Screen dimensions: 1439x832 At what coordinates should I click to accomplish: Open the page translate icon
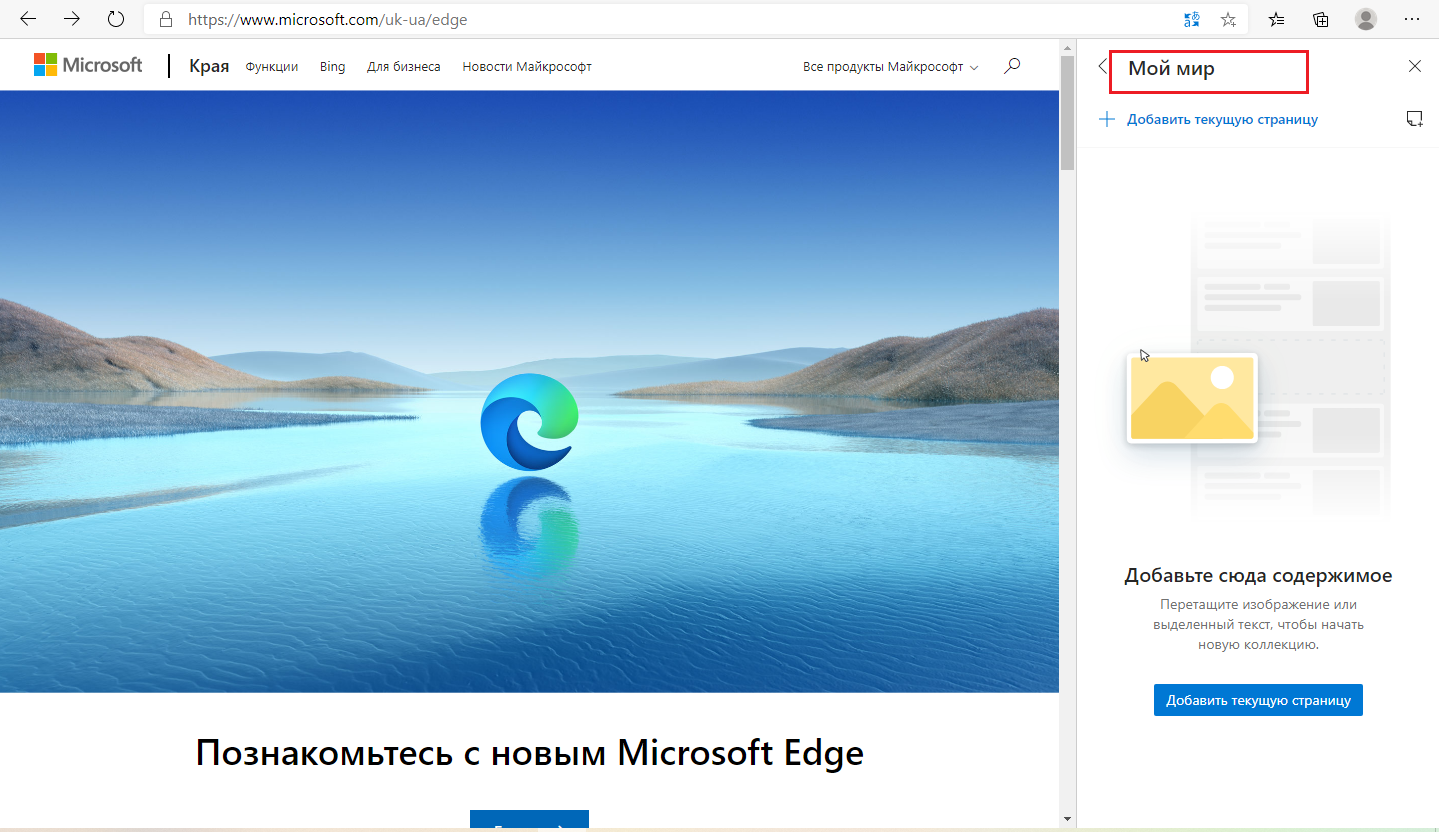click(1192, 19)
